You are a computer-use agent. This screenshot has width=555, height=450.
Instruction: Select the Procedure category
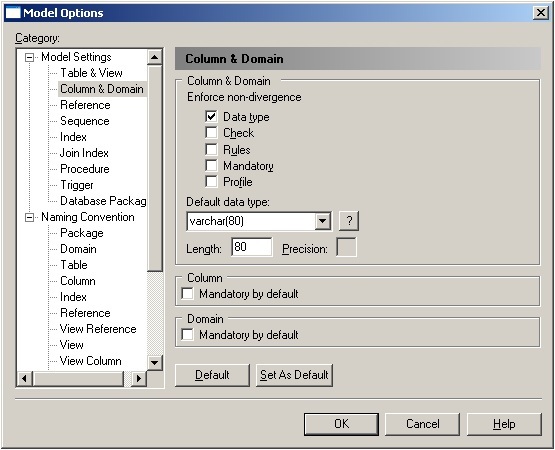(x=85, y=169)
